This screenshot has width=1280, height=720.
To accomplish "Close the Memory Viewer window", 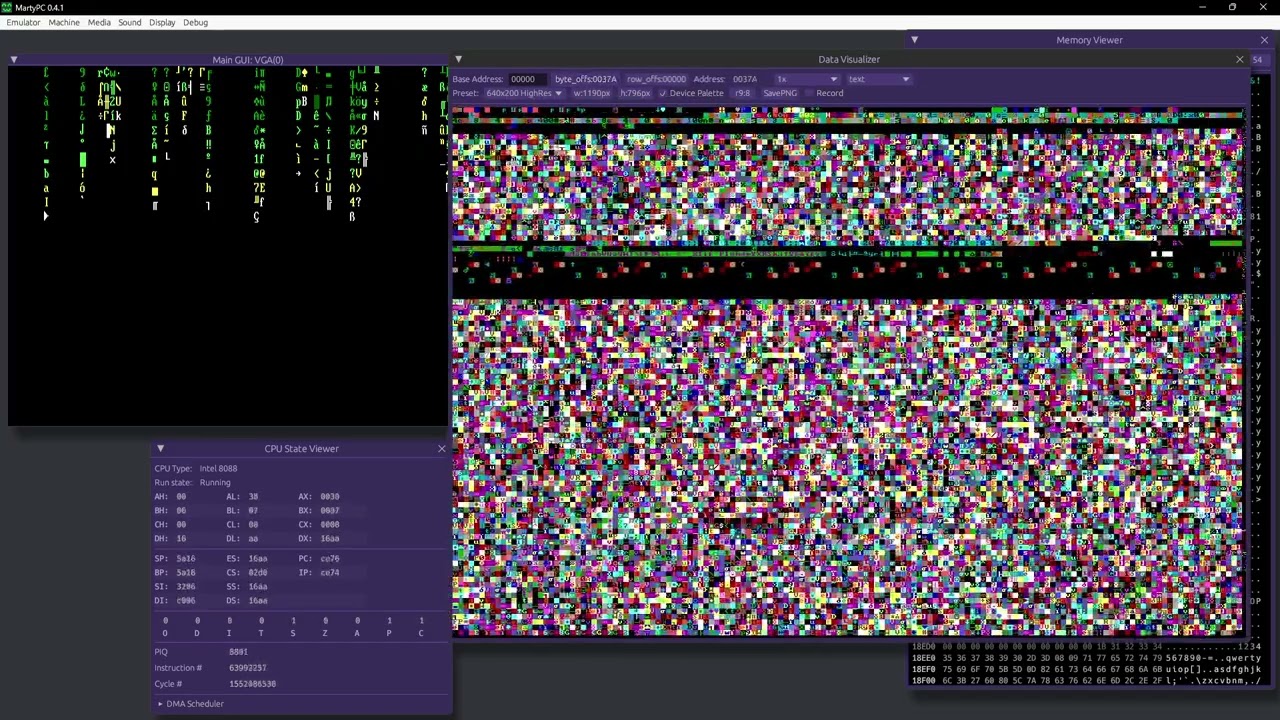I will click(x=1264, y=40).
